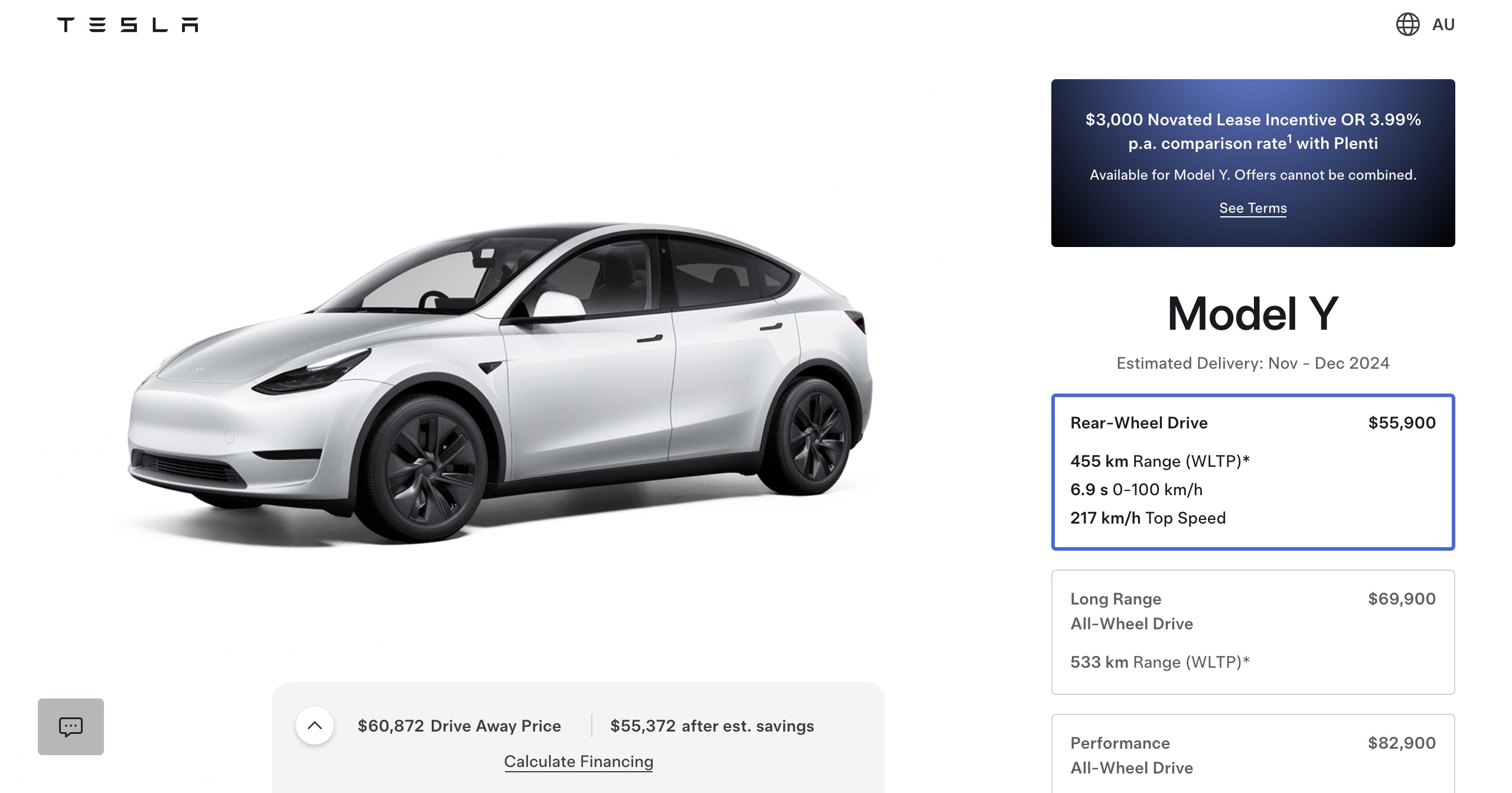Screen dimensions: 1512x793
Task: Click the Novated Lease Incentive banner
Action: [1253, 163]
